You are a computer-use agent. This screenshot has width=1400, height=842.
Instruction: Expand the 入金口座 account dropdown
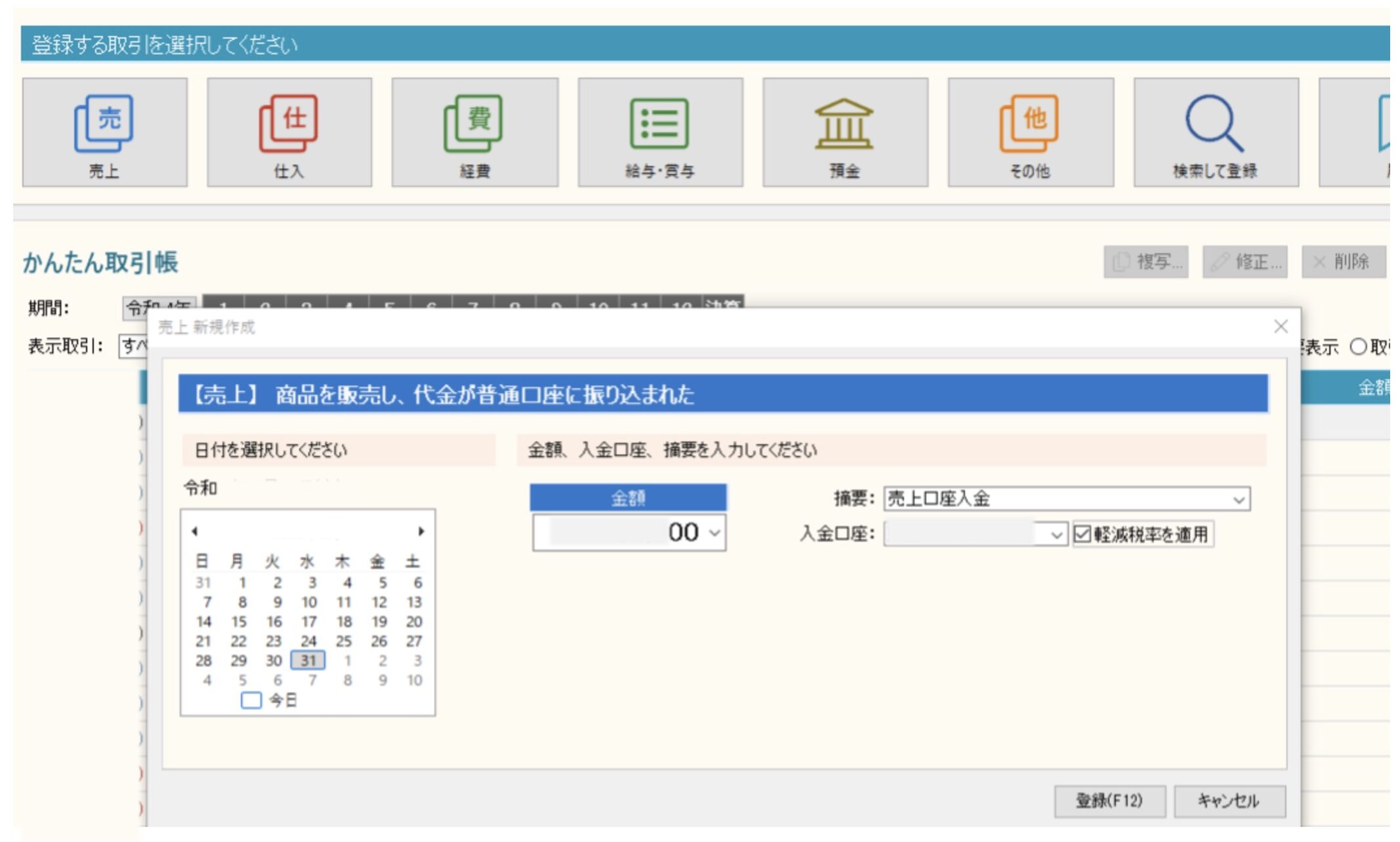tap(1056, 535)
